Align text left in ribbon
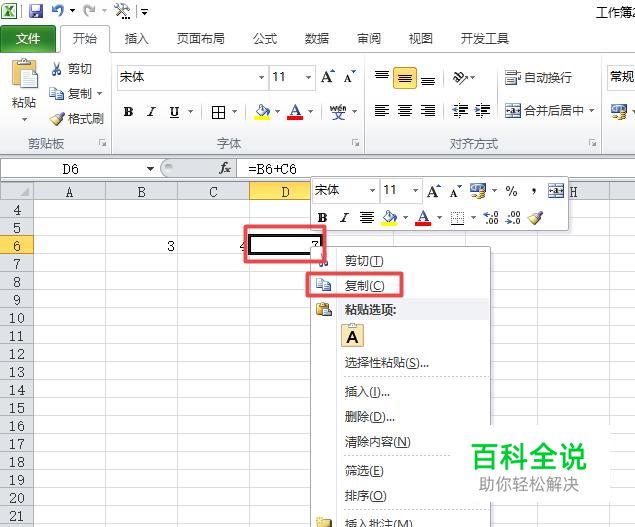The height and width of the screenshot is (527, 635). tap(381, 110)
